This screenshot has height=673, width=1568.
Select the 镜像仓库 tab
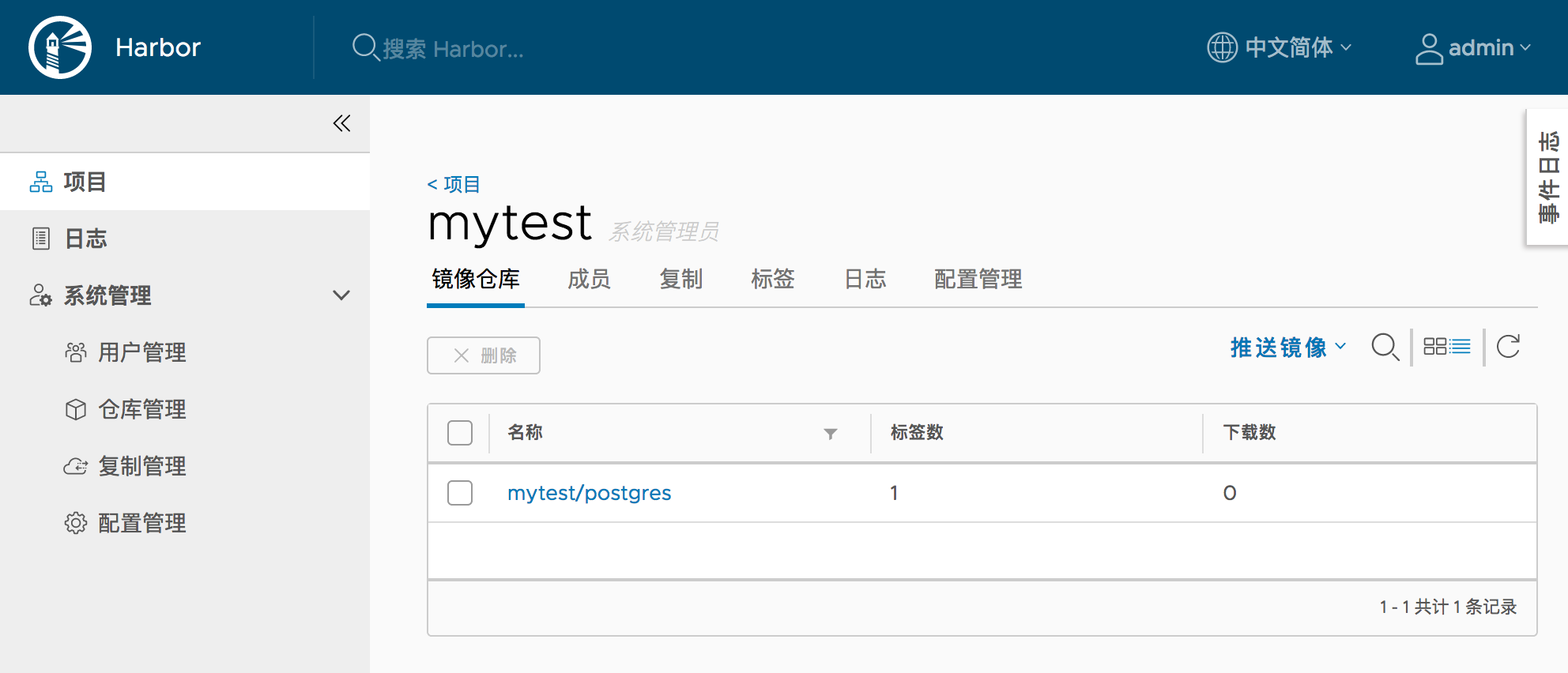click(x=476, y=280)
